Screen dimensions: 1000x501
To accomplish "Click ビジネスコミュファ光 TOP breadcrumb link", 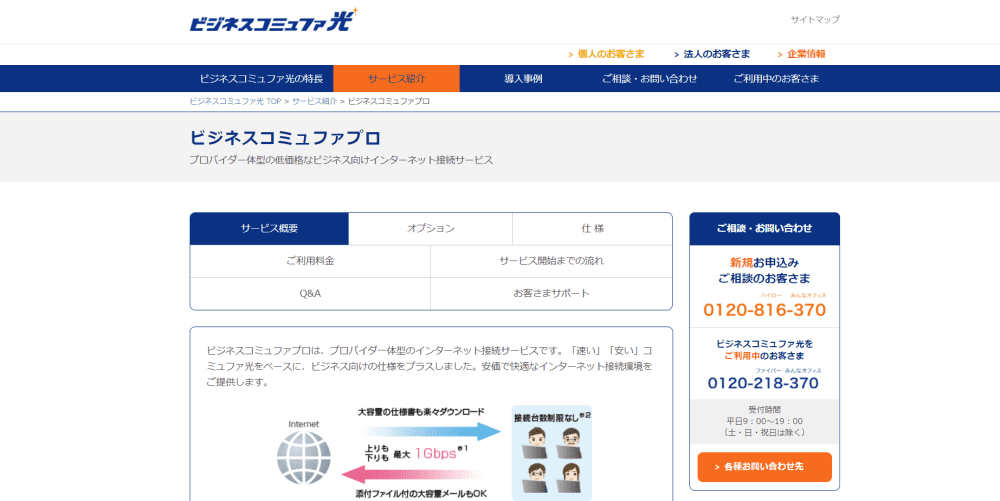I will pyautogui.click(x=235, y=101).
